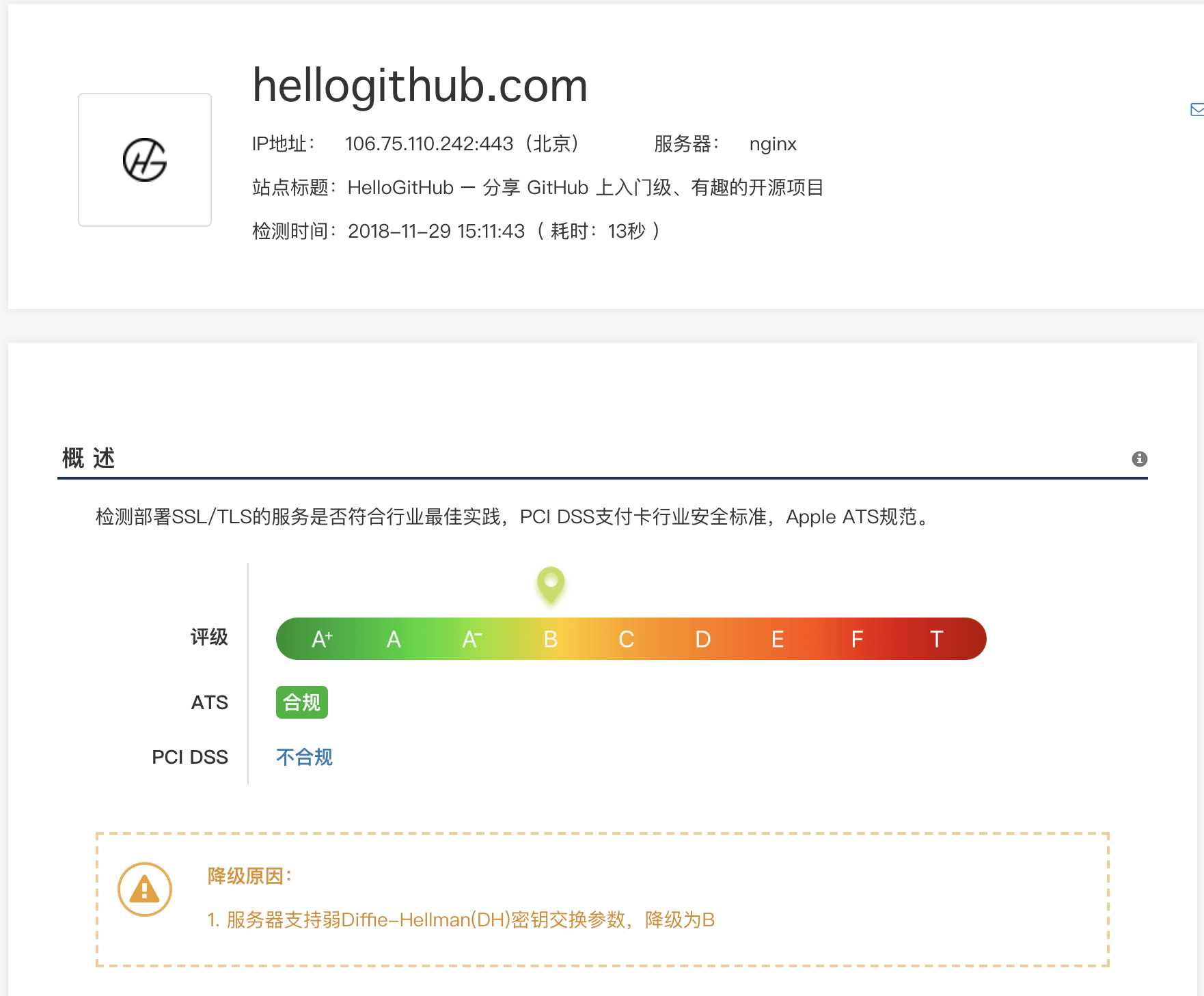Image resolution: width=1204 pixels, height=996 pixels.
Task: Click the green 合规 ATS badge
Action: tap(302, 702)
